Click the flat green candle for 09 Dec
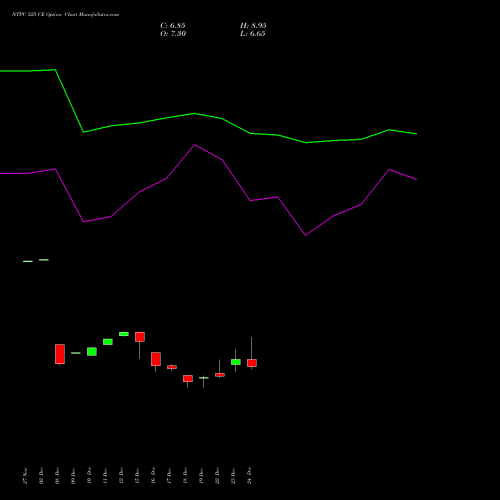The height and width of the screenshot is (500, 500). coord(76,353)
